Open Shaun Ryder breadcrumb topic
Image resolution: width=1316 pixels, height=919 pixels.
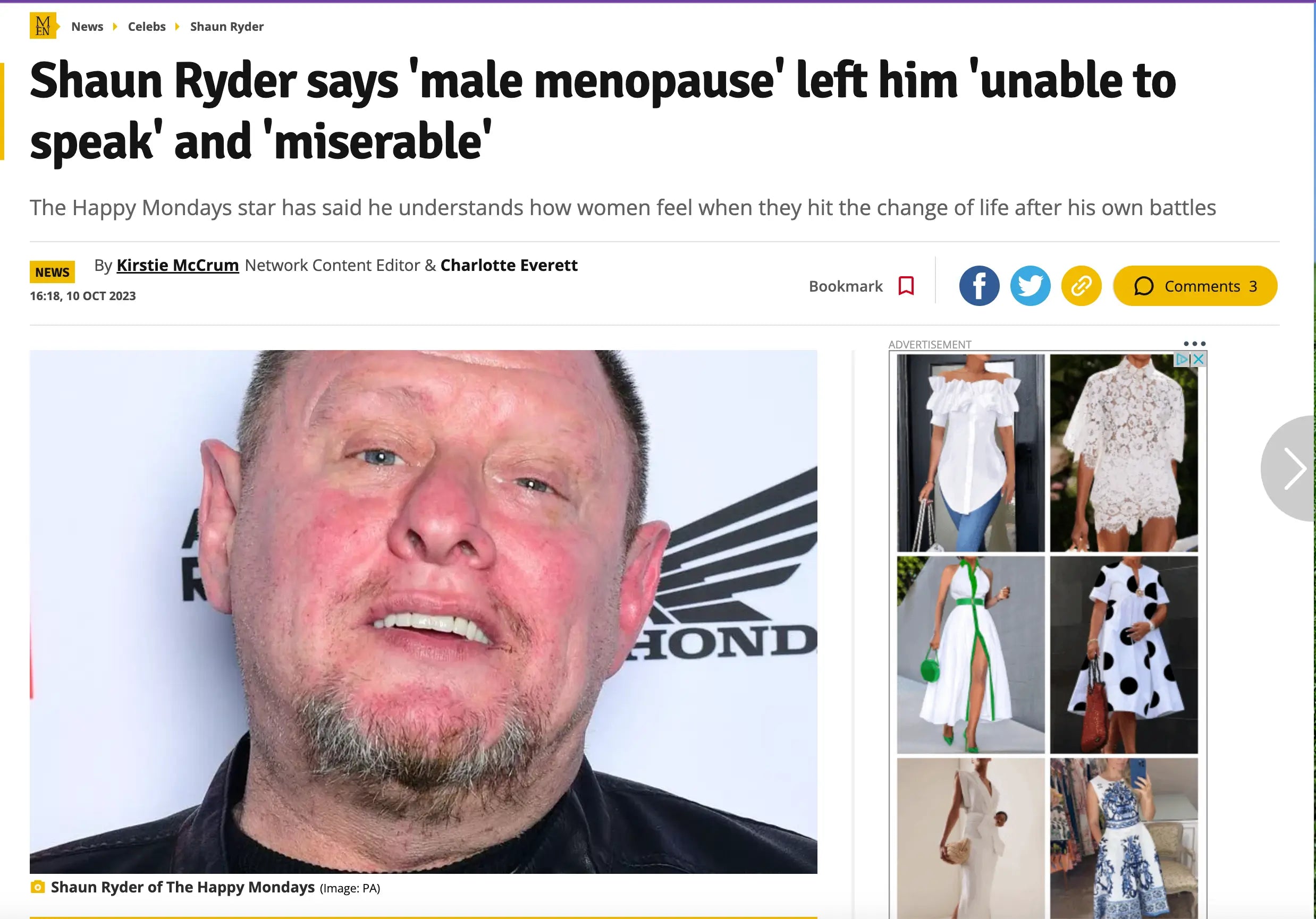(x=227, y=27)
